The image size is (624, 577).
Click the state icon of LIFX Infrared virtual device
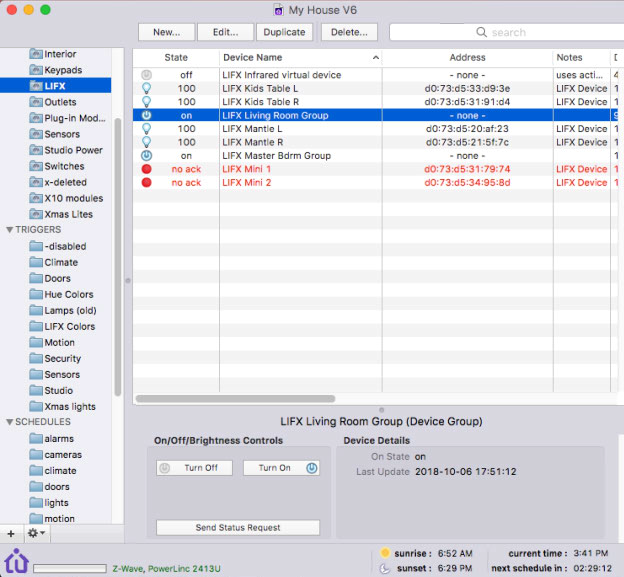click(x=146, y=75)
